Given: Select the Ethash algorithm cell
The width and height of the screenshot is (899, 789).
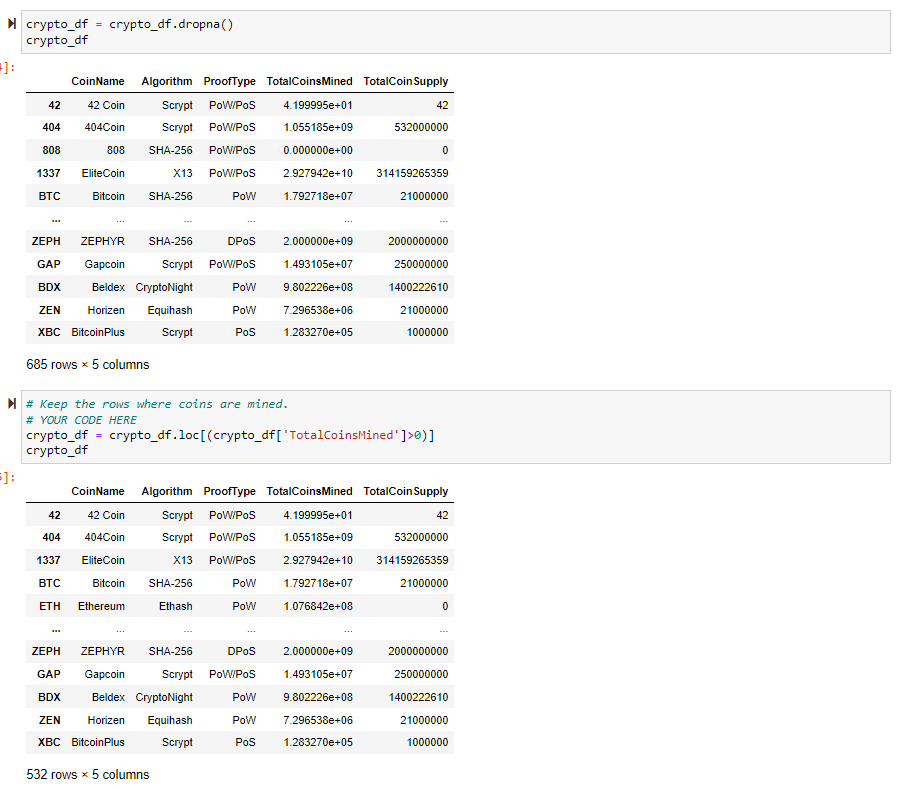Looking at the screenshot, I should coord(175,606).
